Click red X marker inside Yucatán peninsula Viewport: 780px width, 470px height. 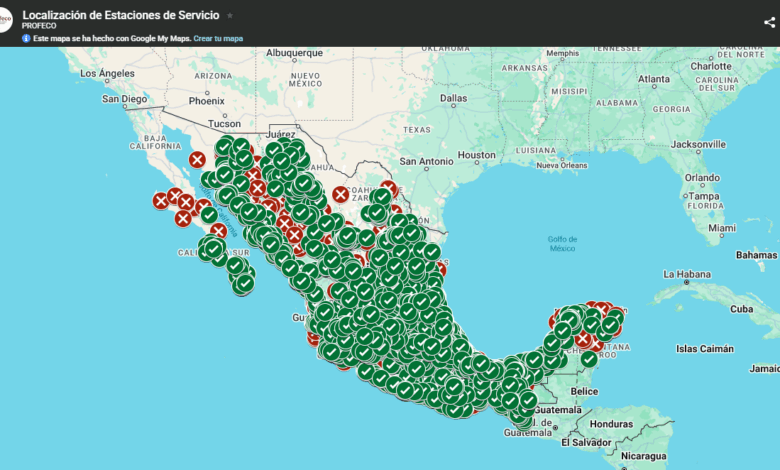pos(582,339)
